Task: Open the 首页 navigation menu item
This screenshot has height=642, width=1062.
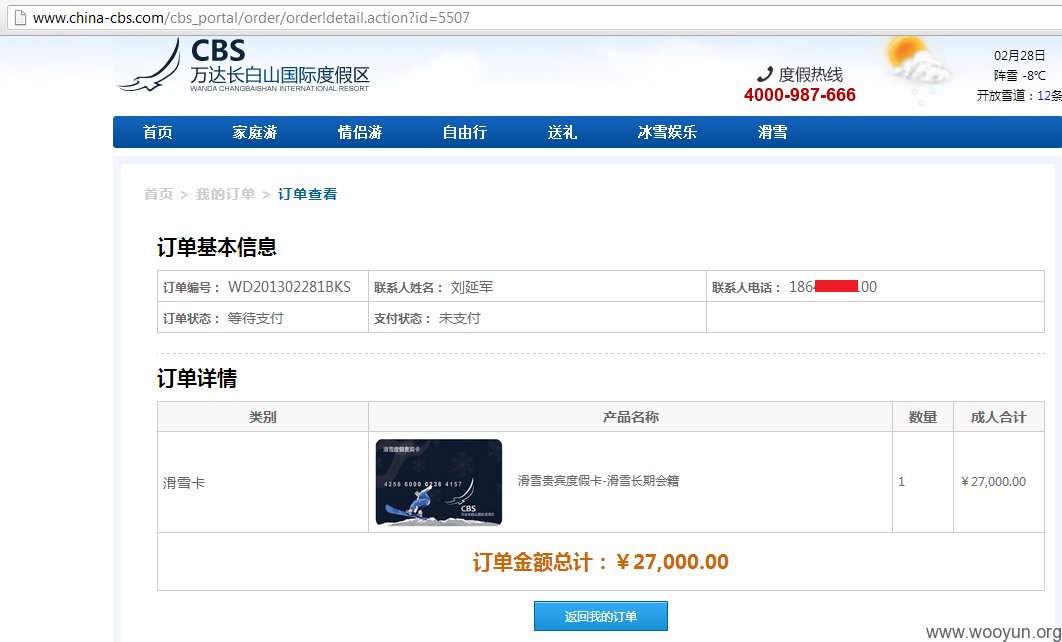Action: click(x=158, y=132)
